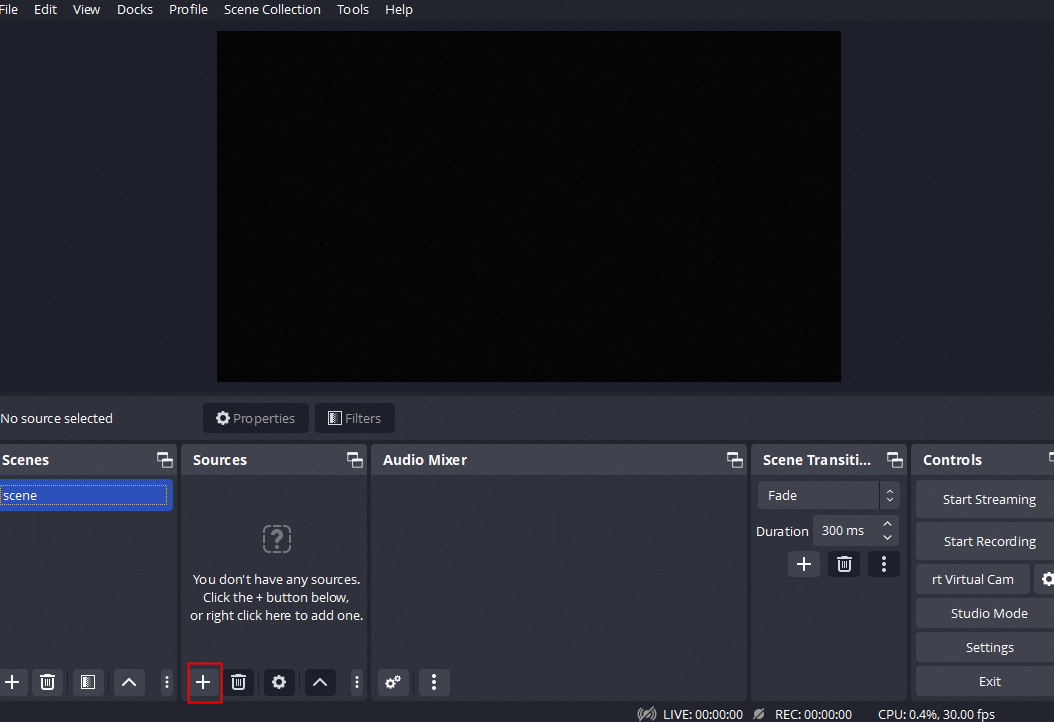The height and width of the screenshot is (722, 1054).
Task: Move source up with arrow in Sources dock
Action: point(320,682)
